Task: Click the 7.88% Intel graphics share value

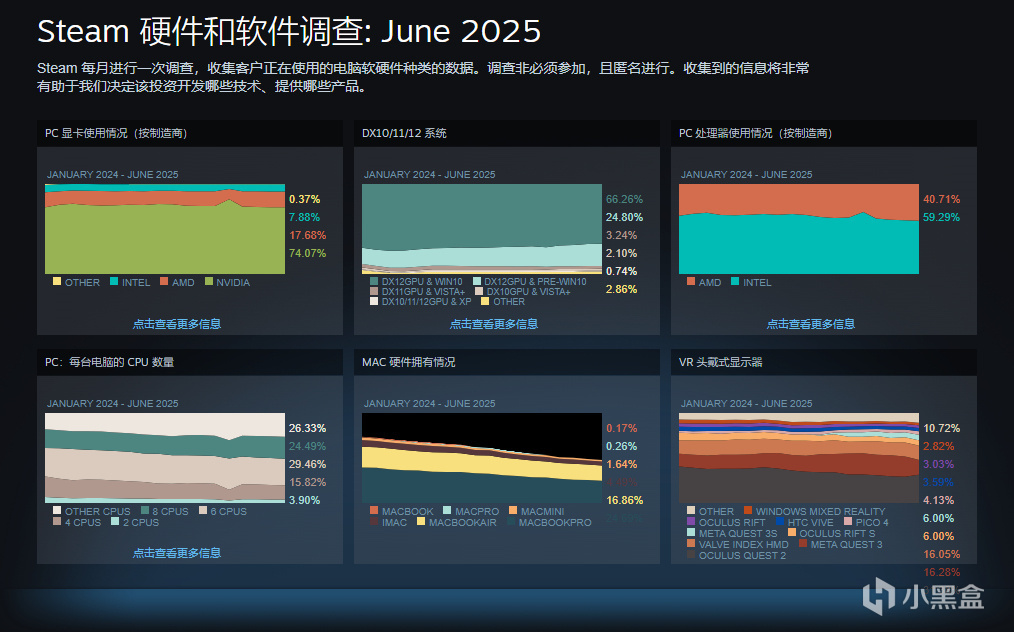Action: click(x=305, y=217)
